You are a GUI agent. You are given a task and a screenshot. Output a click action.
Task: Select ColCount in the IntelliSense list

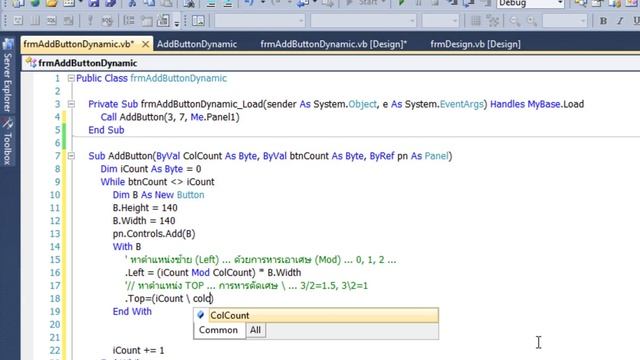324,315
